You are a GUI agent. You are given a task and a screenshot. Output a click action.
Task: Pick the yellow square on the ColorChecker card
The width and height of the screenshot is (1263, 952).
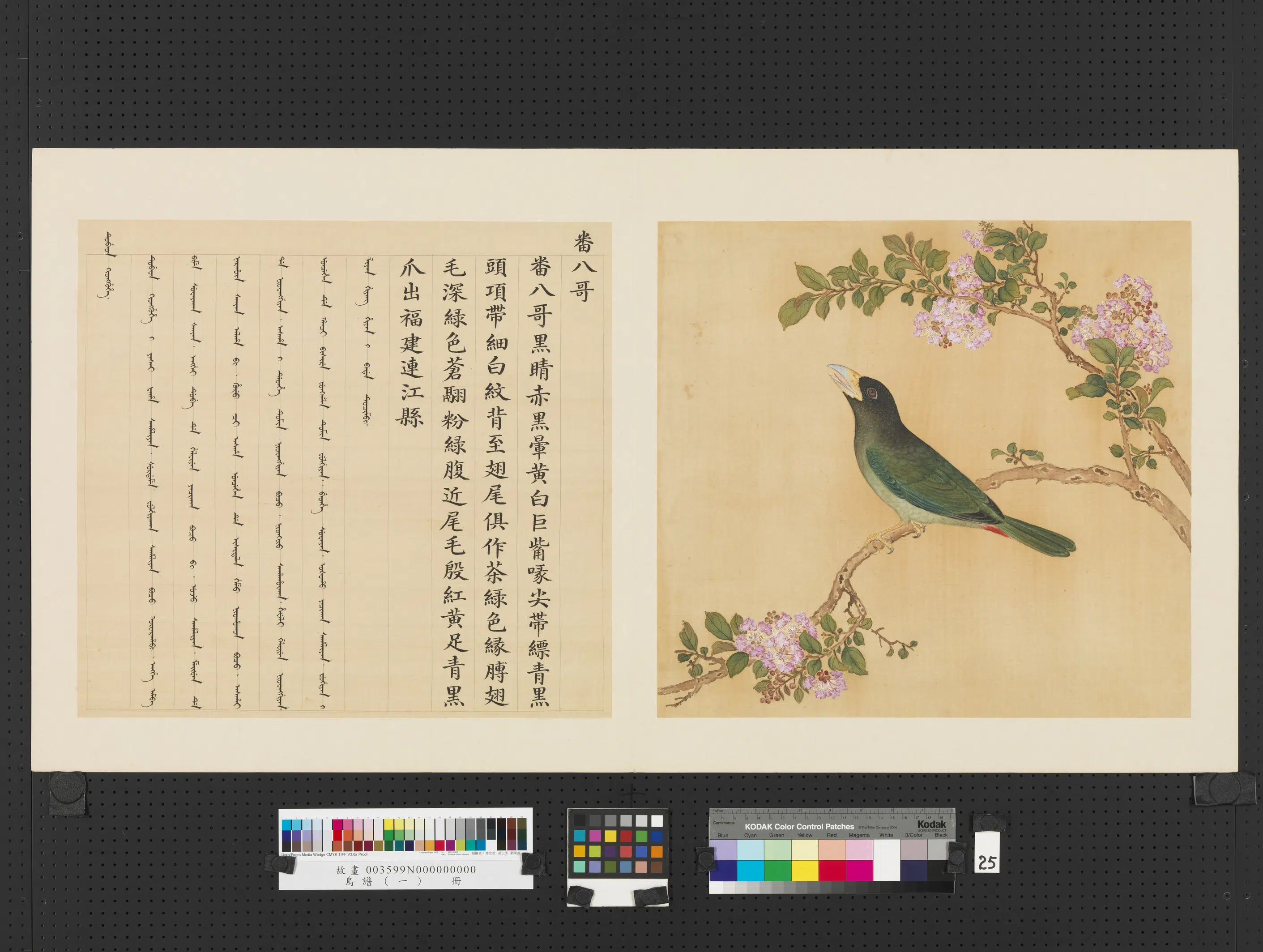[x=610, y=836]
